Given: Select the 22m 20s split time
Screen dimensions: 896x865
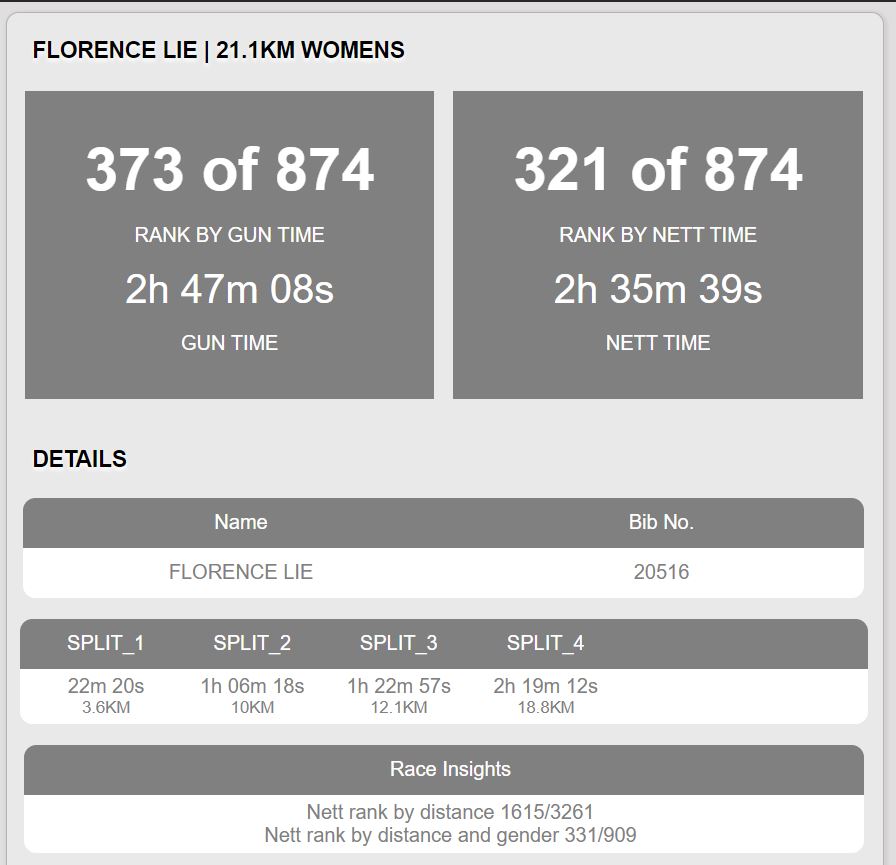Looking at the screenshot, I should click(x=106, y=686).
